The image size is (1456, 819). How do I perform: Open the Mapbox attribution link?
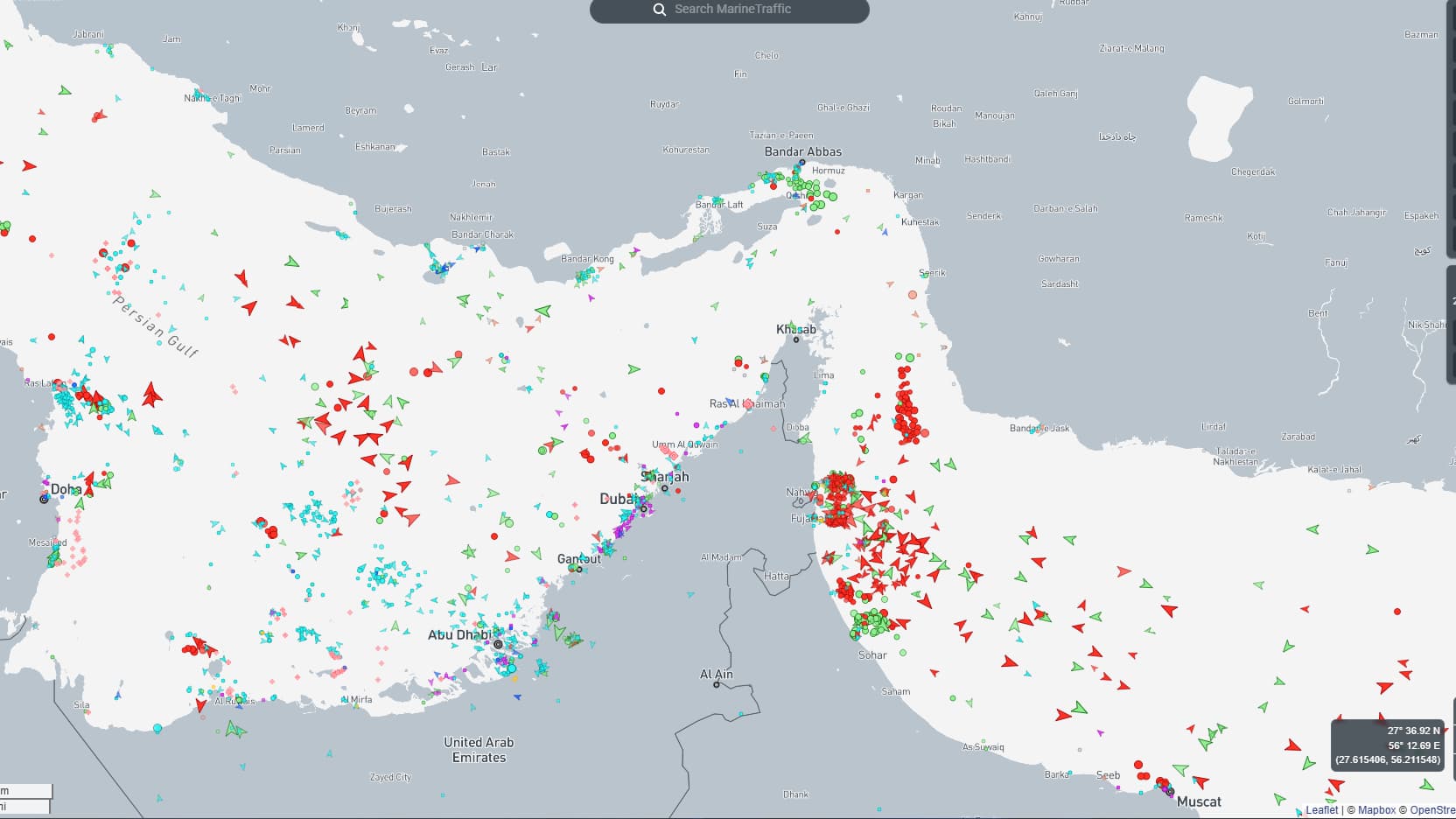(1376, 810)
